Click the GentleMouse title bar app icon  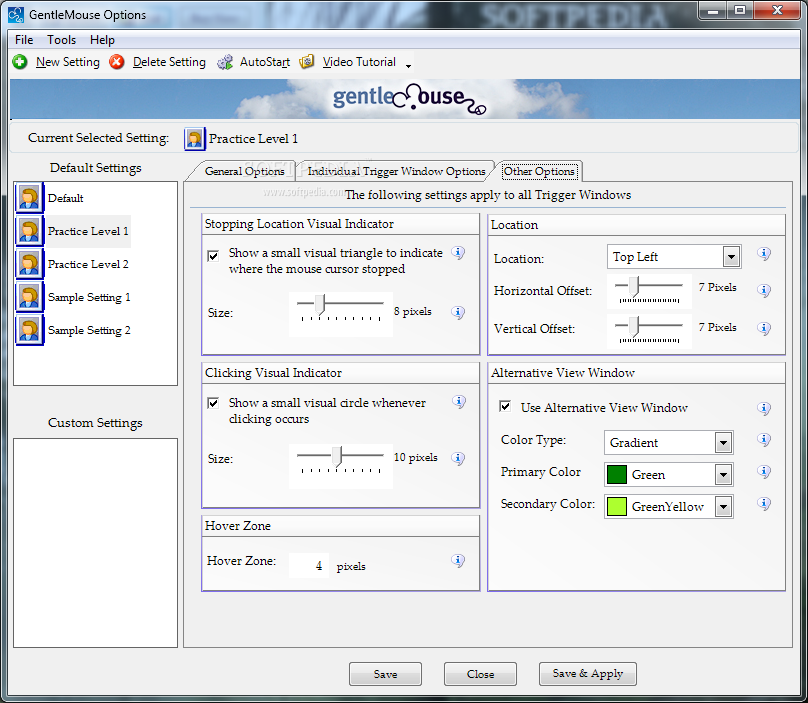[16, 14]
